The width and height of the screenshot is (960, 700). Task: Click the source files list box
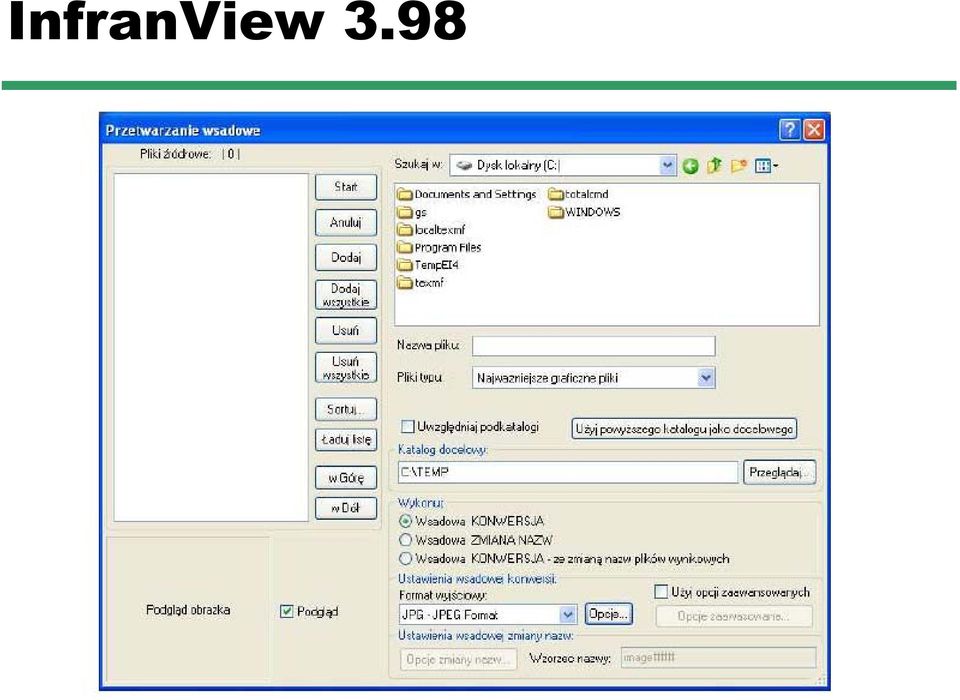(x=211, y=348)
